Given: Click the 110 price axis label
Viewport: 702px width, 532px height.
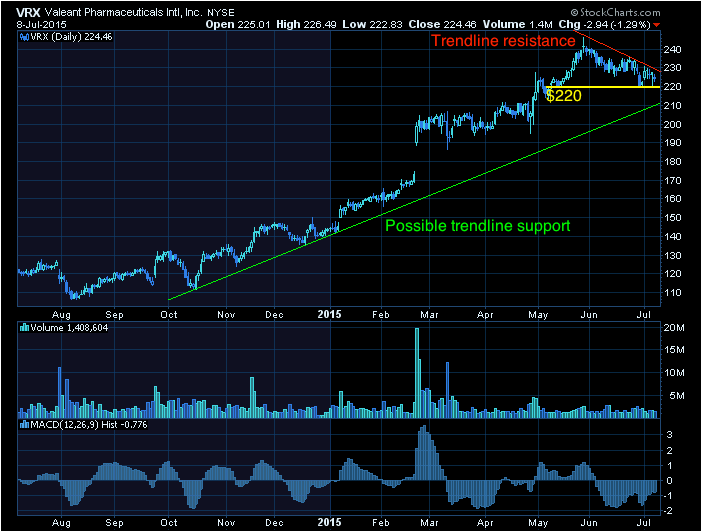Looking at the screenshot, I should 672,292.
